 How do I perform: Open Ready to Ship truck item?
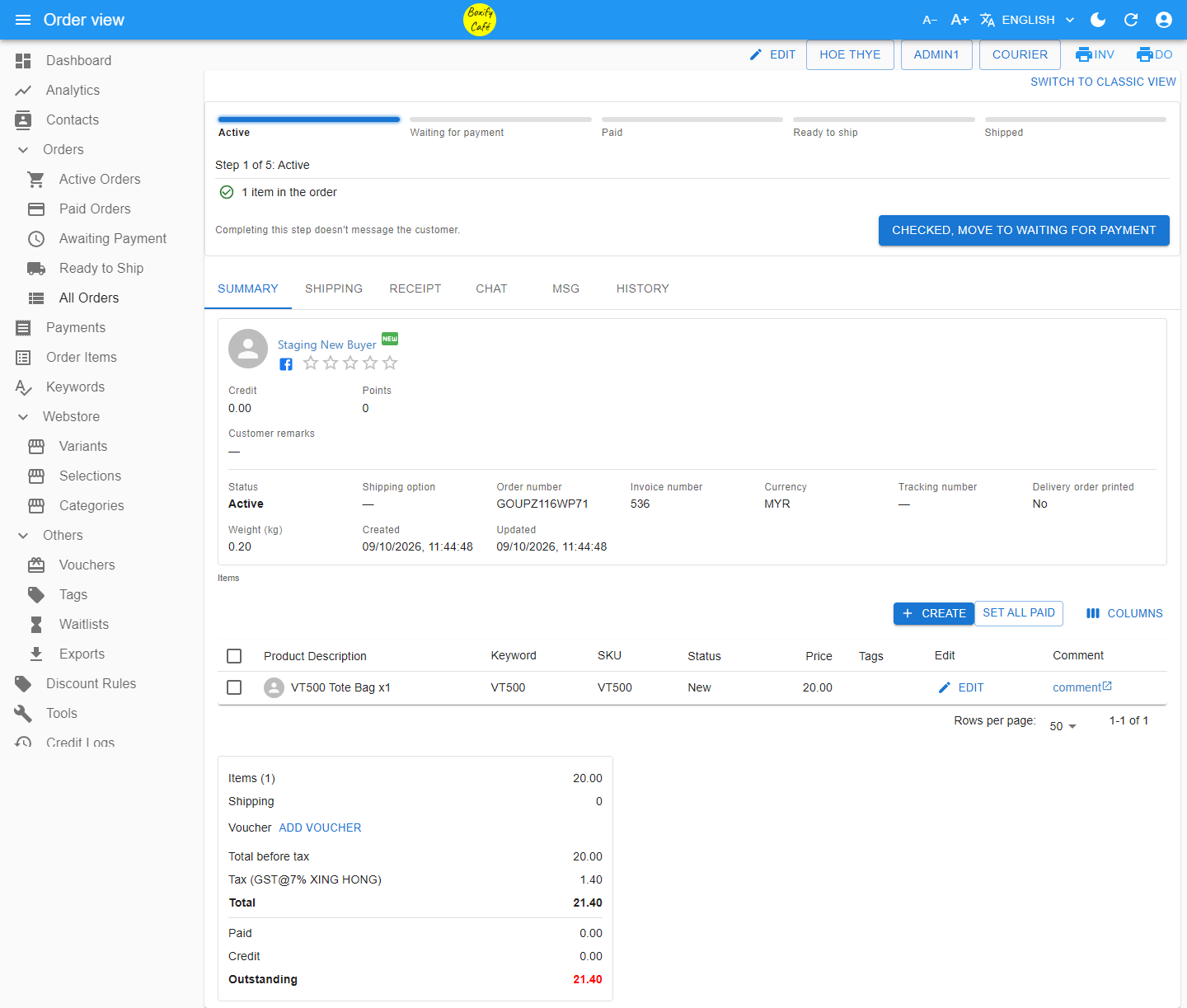[102, 268]
